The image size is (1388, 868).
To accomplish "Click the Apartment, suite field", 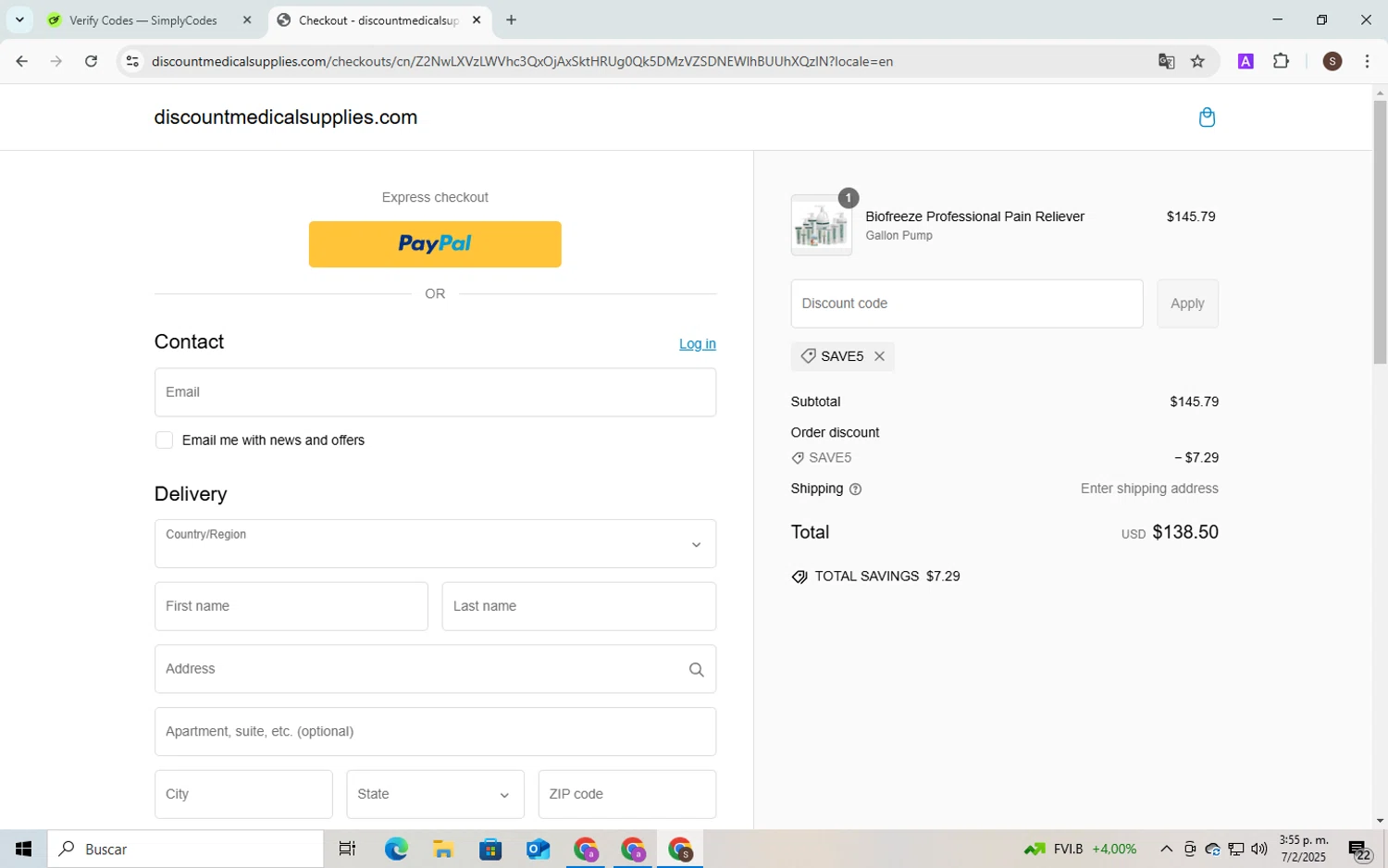I will 435,732.
